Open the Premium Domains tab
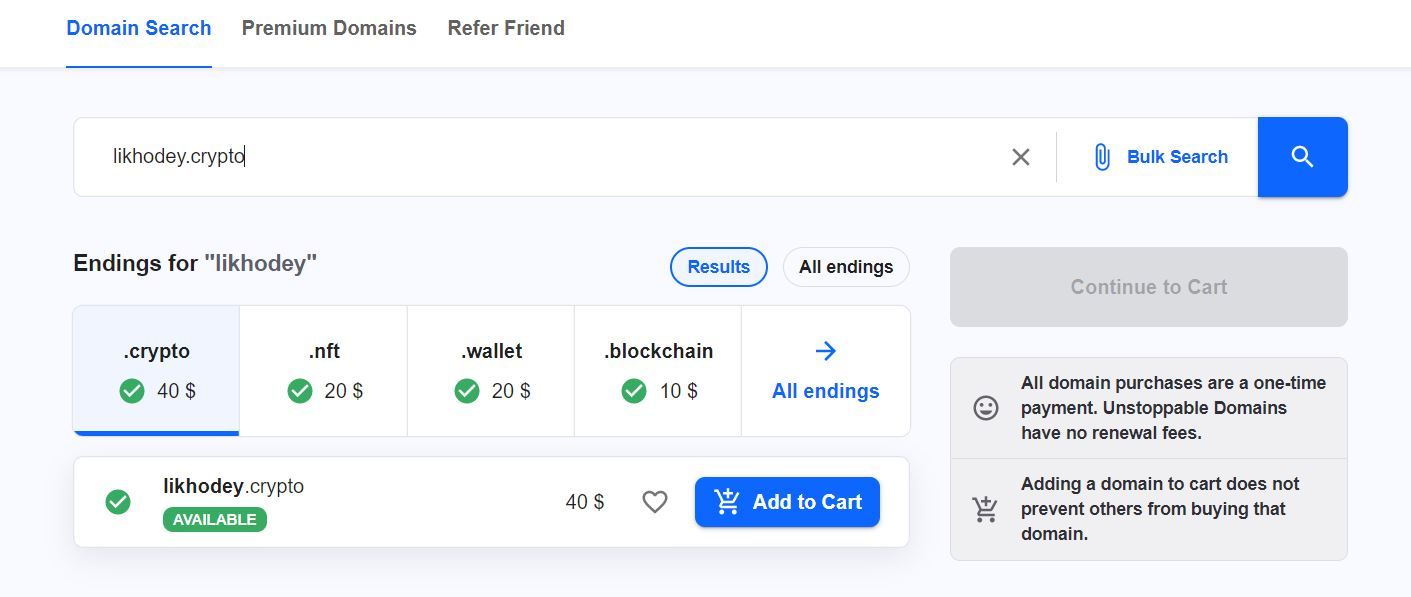Screen dimensions: 1411x597 pyautogui.click(x=329, y=28)
